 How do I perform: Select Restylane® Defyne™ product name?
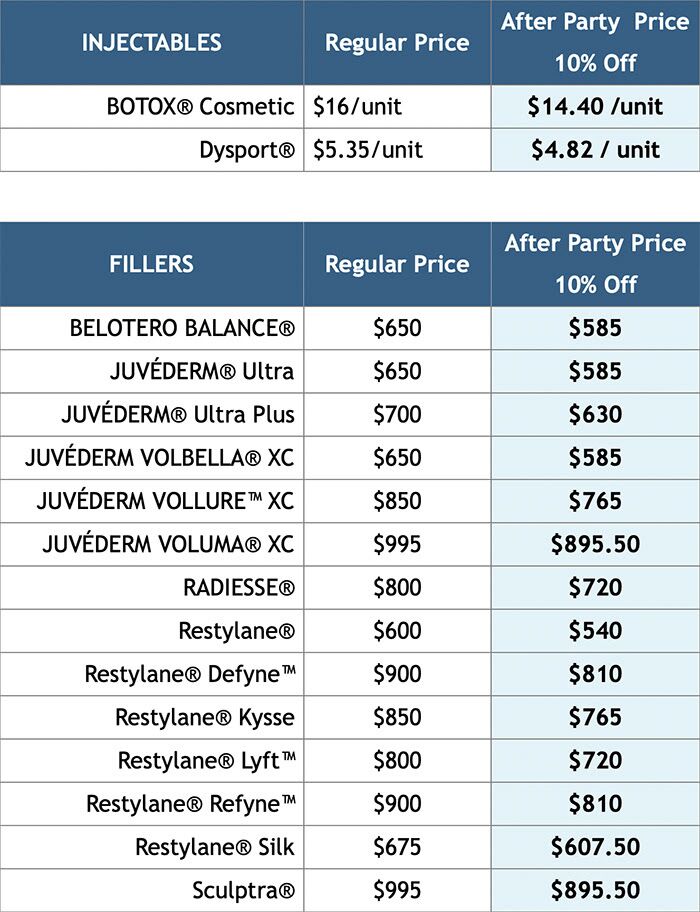190,674
